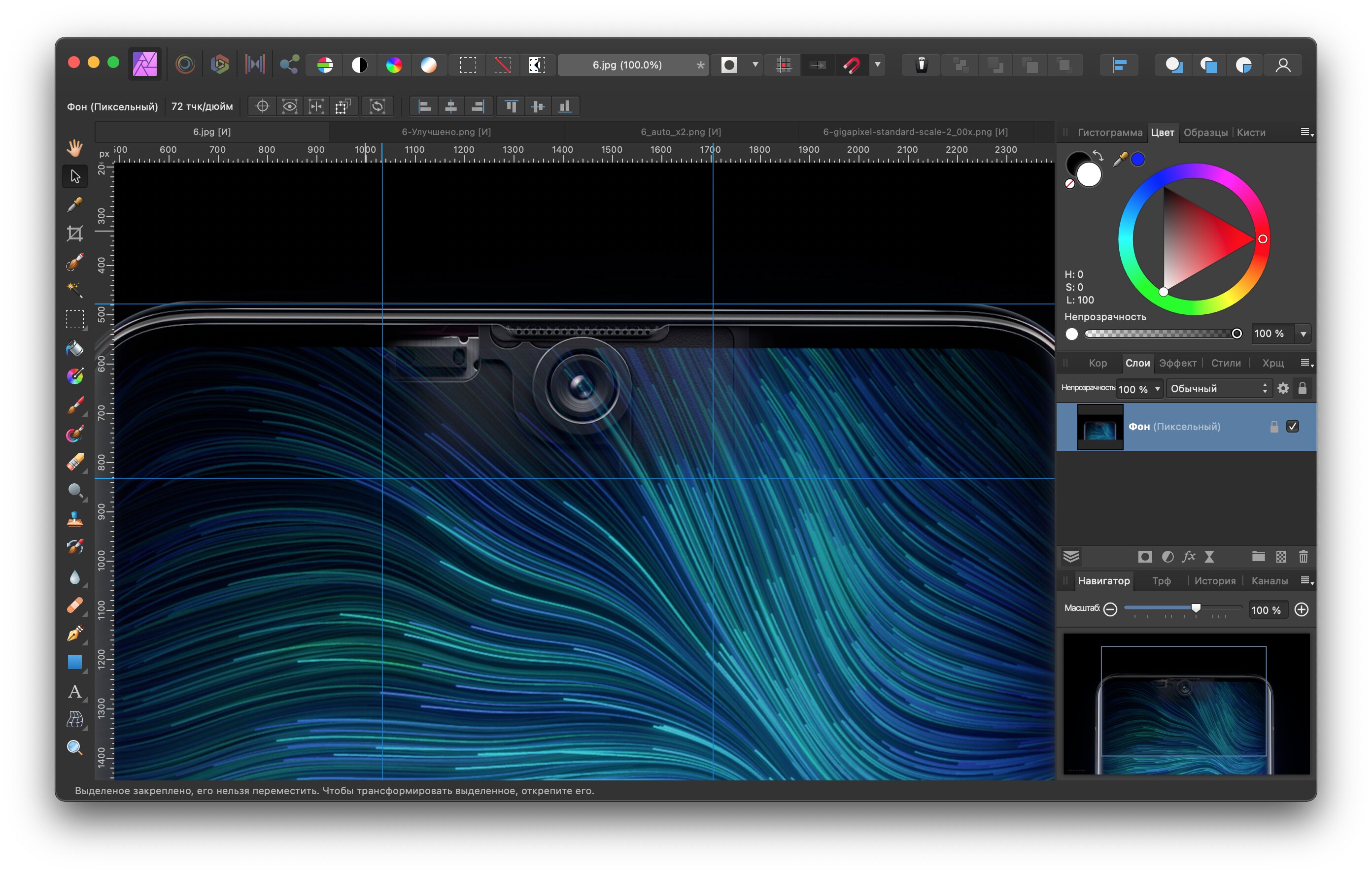Add a mask layer in Layers panel

(1145, 557)
